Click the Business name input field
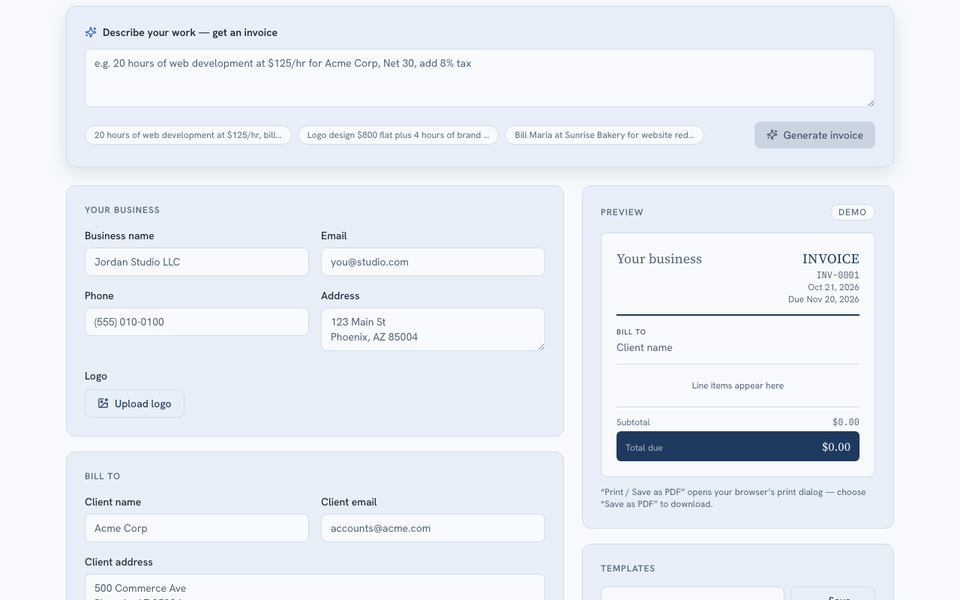 [x=197, y=262]
